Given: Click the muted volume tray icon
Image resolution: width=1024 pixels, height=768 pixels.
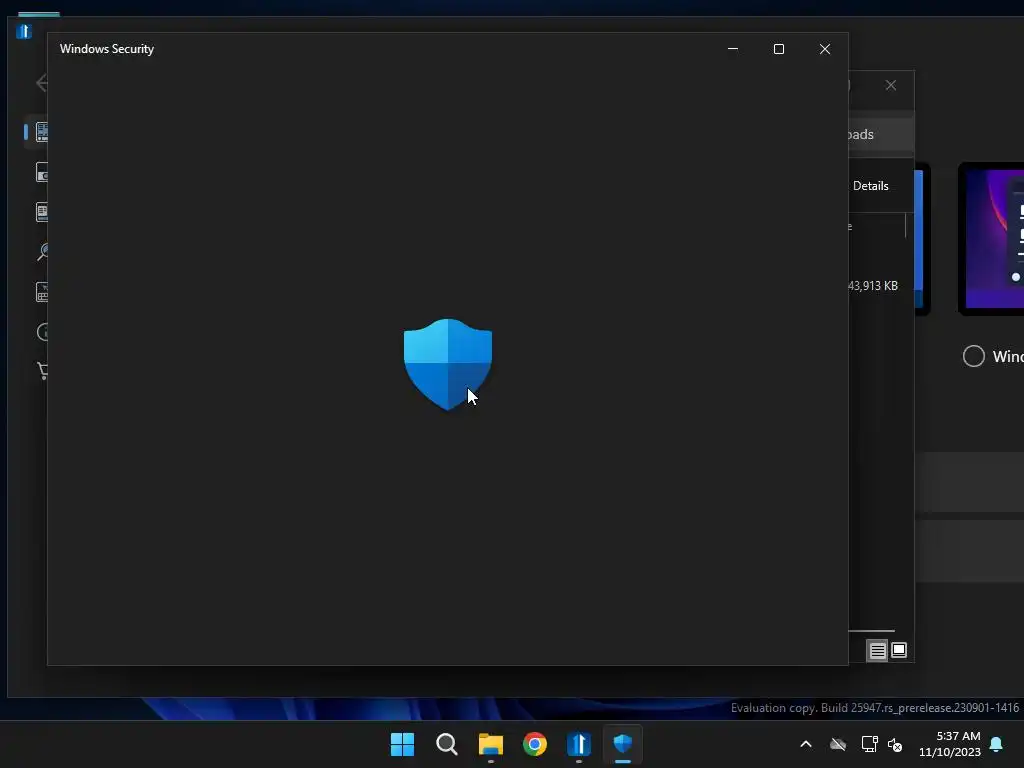Looking at the screenshot, I should click(895, 744).
